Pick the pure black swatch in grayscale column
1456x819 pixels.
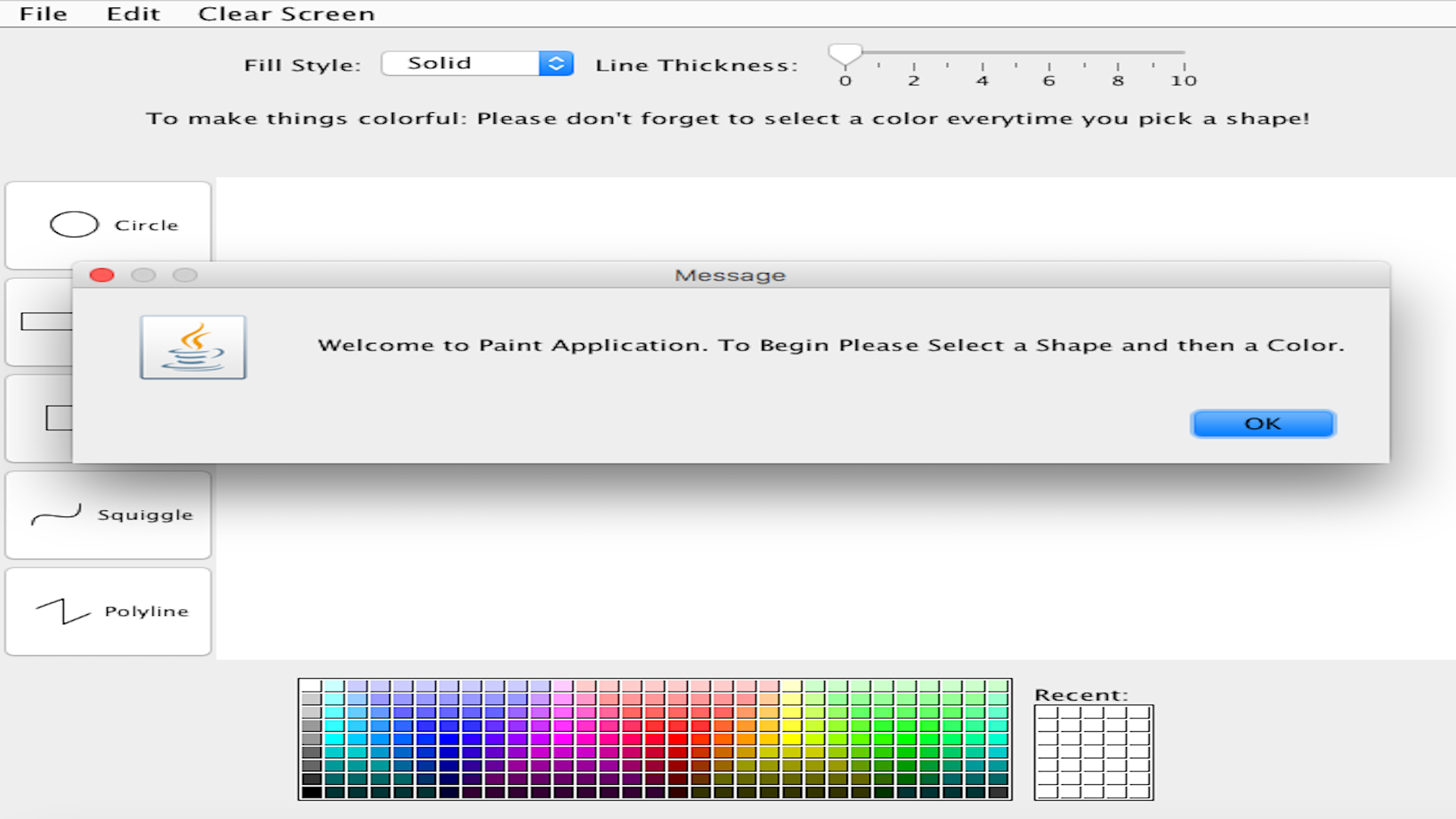[x=312, y=792]
